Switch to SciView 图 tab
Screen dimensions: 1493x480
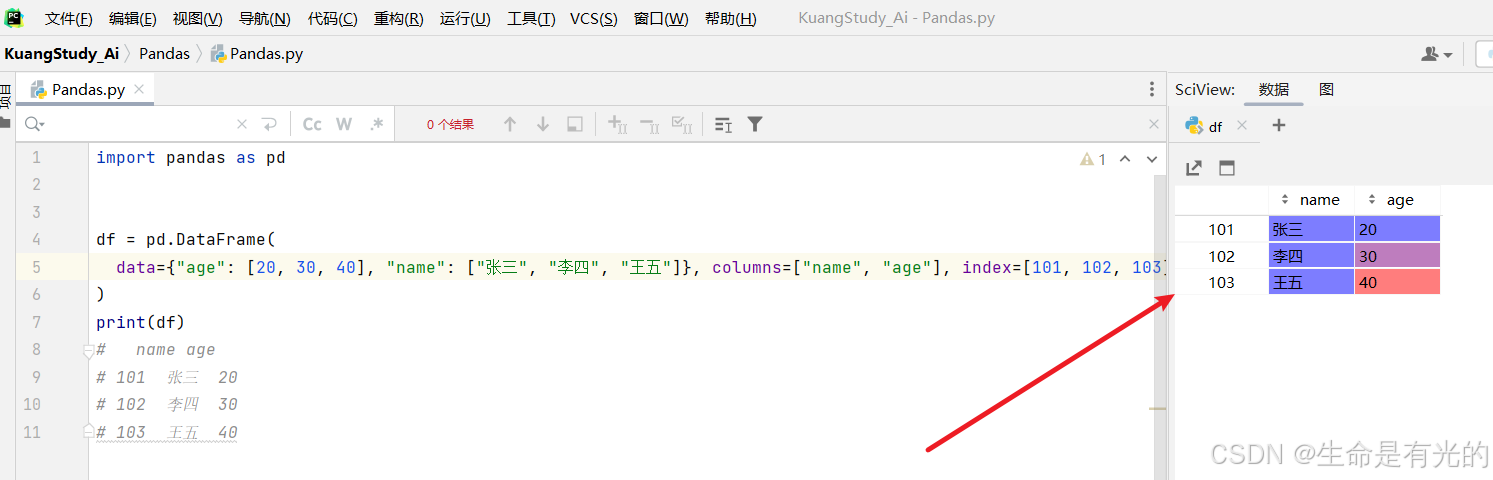coord(1326,89)
